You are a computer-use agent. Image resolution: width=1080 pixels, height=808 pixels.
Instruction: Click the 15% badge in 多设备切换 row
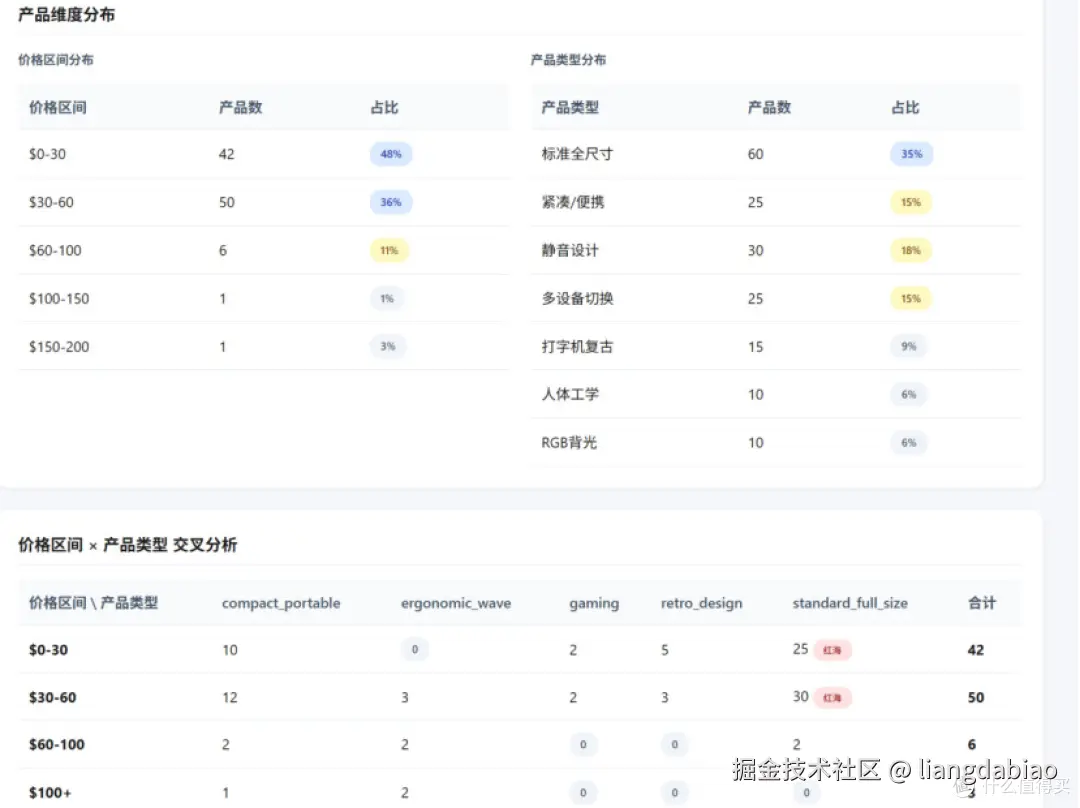coord(911,298)
